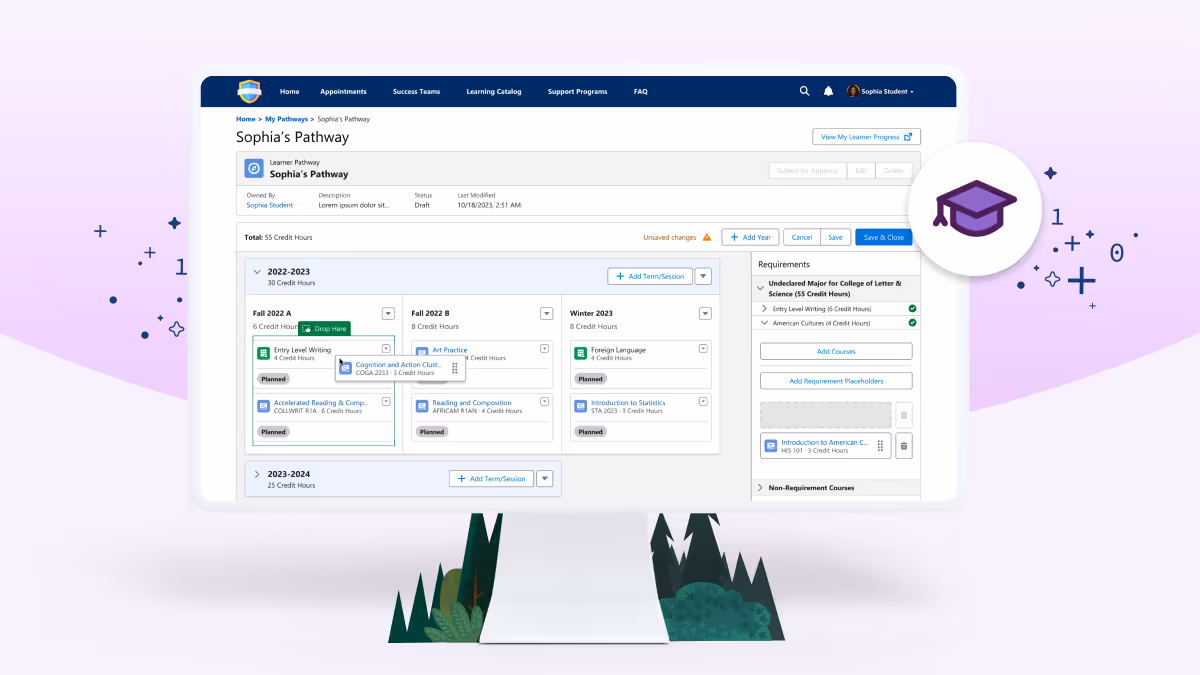Image resolution: width=1200 pixels, height=675 pixels.
Task: Go to Home in navigation bar
Action: 290,91
